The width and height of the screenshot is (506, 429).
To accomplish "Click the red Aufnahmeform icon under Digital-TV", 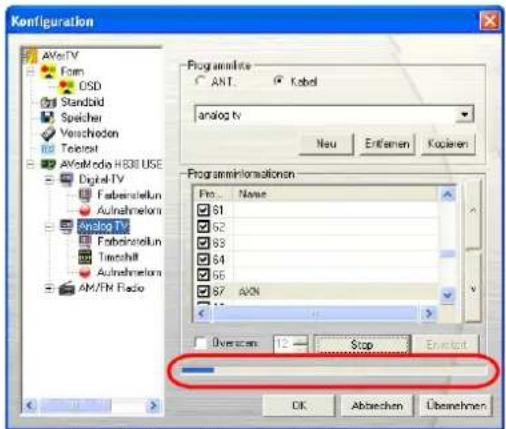I will (x=85, y=210).
